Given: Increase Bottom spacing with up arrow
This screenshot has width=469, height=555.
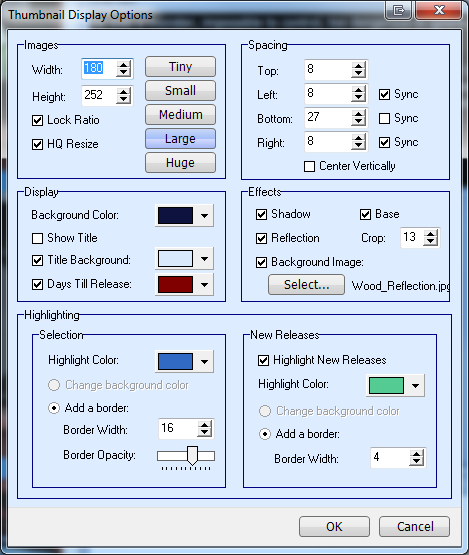Looking at the screenshot, I should [x=358, y=114].
